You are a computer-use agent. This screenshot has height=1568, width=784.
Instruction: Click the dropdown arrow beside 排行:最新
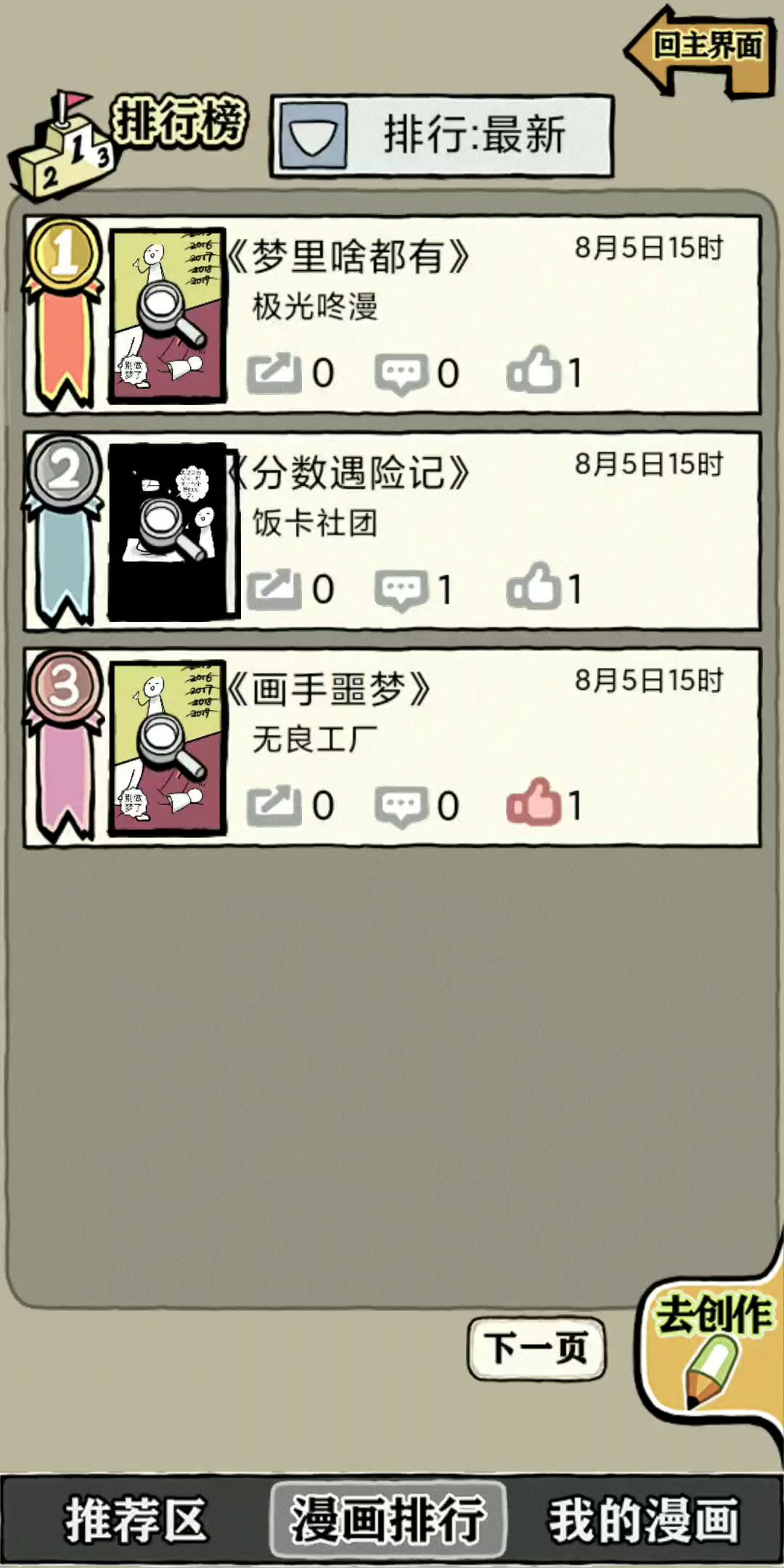[x=313, y=136]
